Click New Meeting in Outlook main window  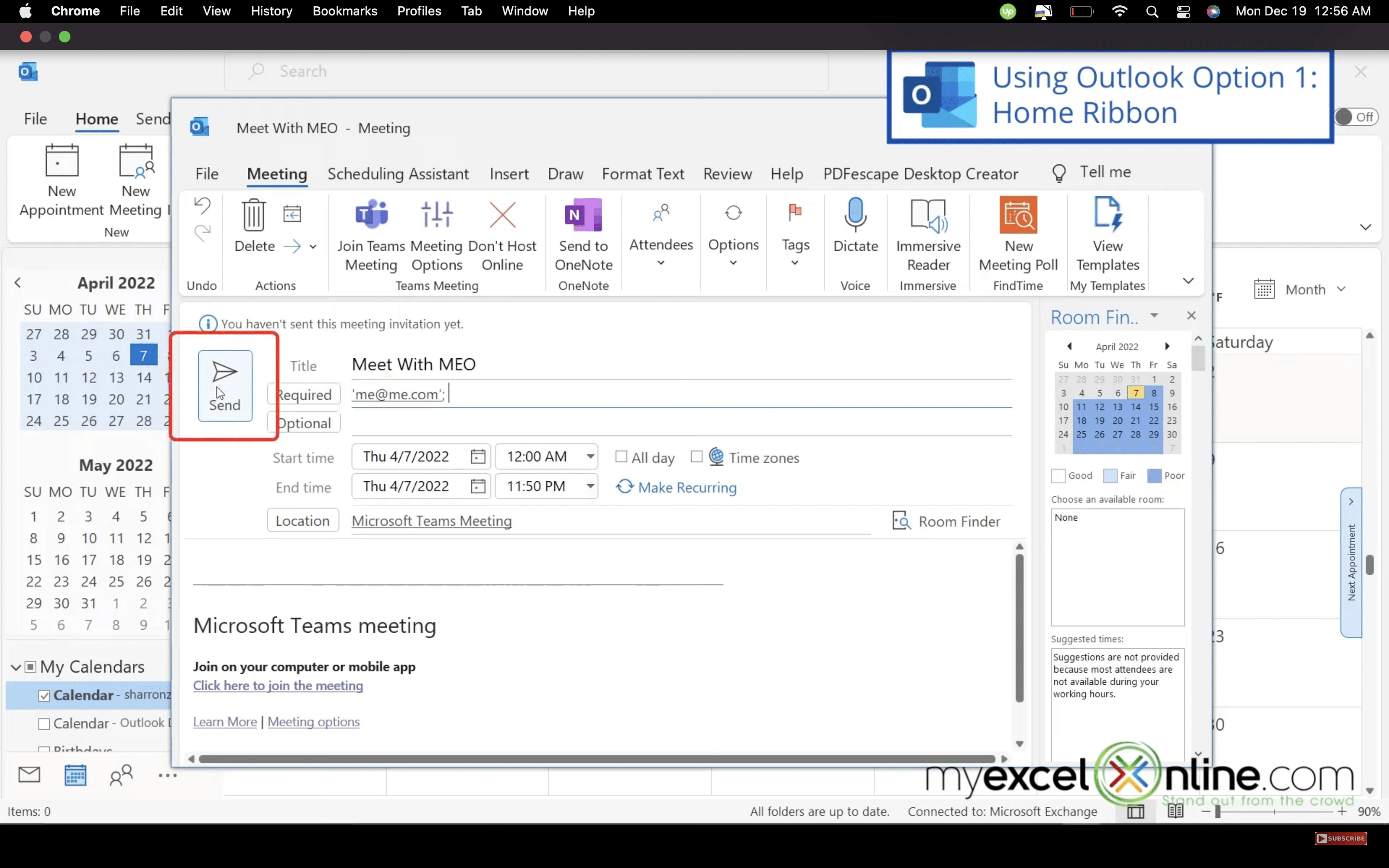click(x=136, y=180)
